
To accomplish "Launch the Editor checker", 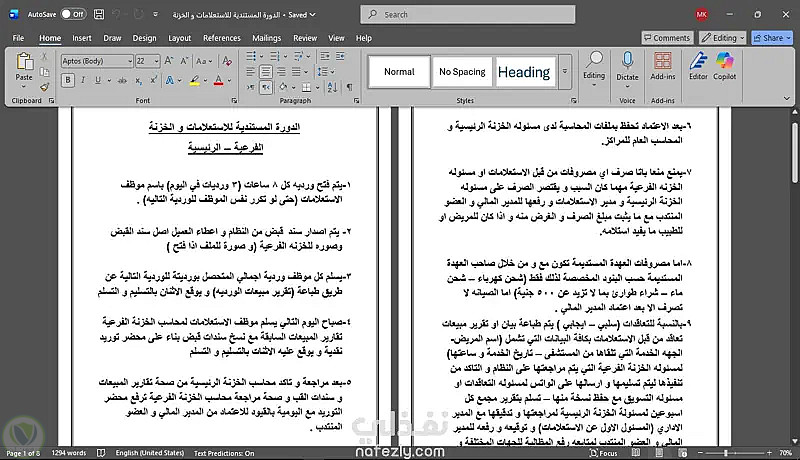I will pyautogui.click(x=698, y=66).
